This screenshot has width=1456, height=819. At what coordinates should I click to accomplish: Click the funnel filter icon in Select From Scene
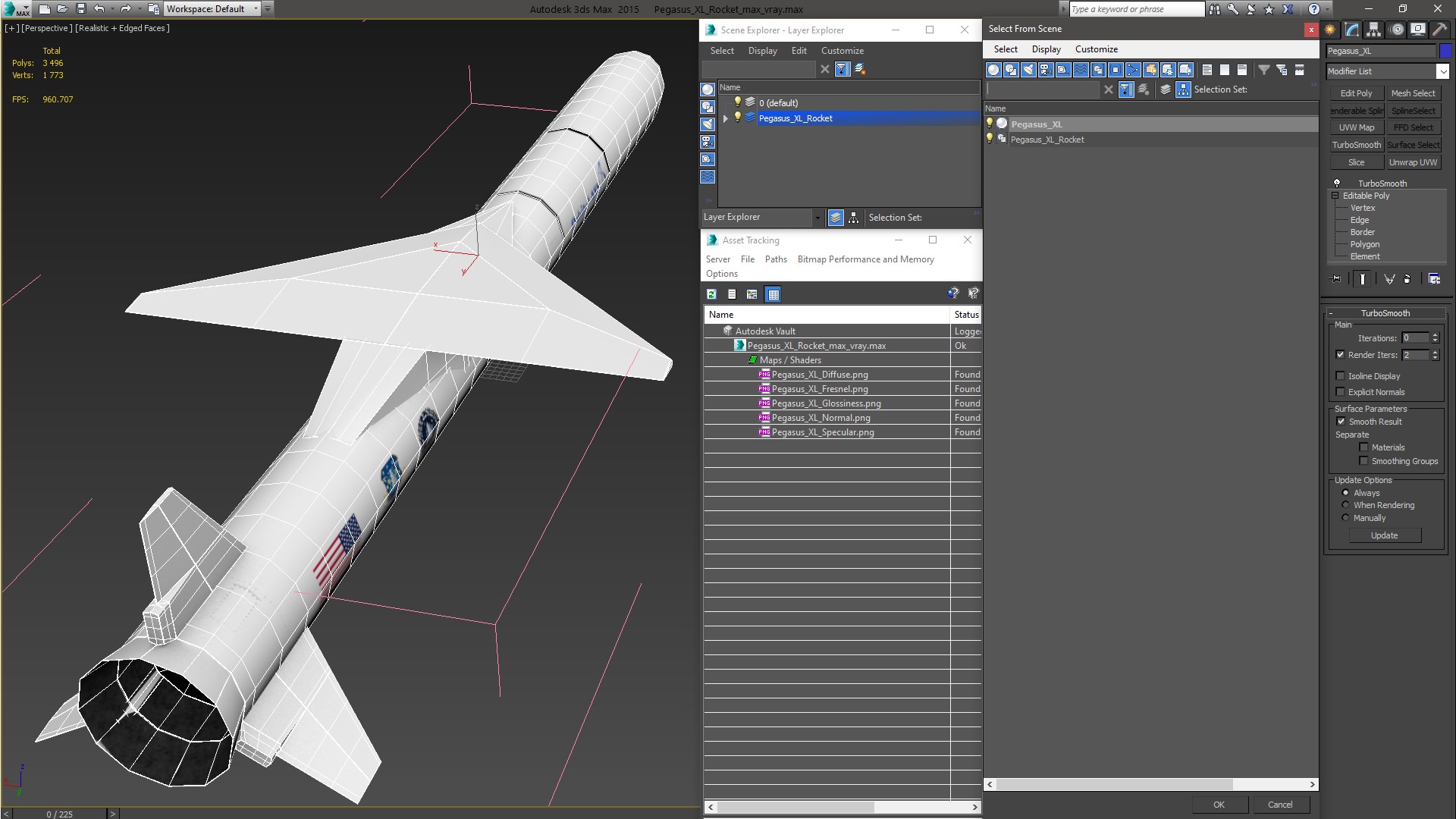1264,70
